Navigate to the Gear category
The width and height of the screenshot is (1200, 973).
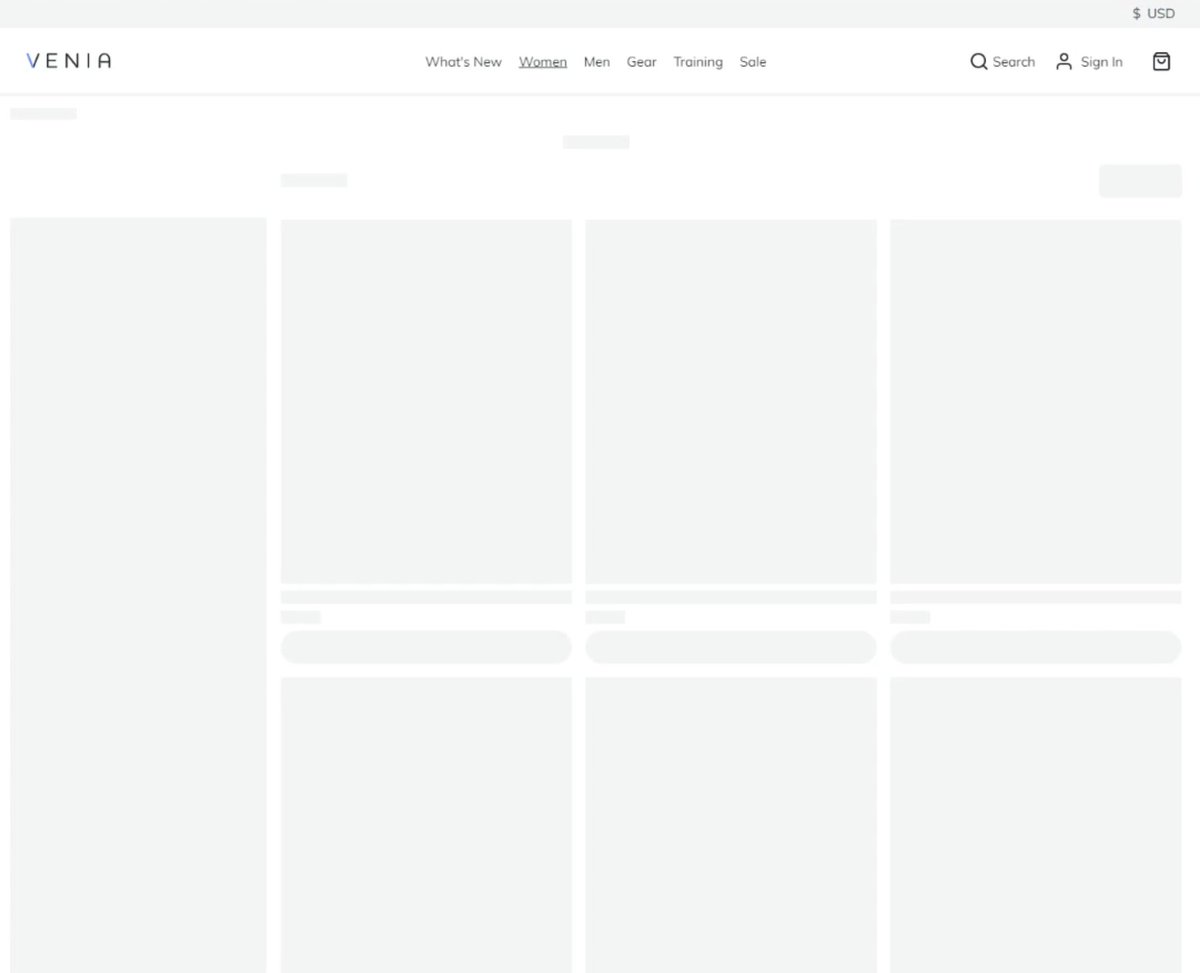point(642,62)
